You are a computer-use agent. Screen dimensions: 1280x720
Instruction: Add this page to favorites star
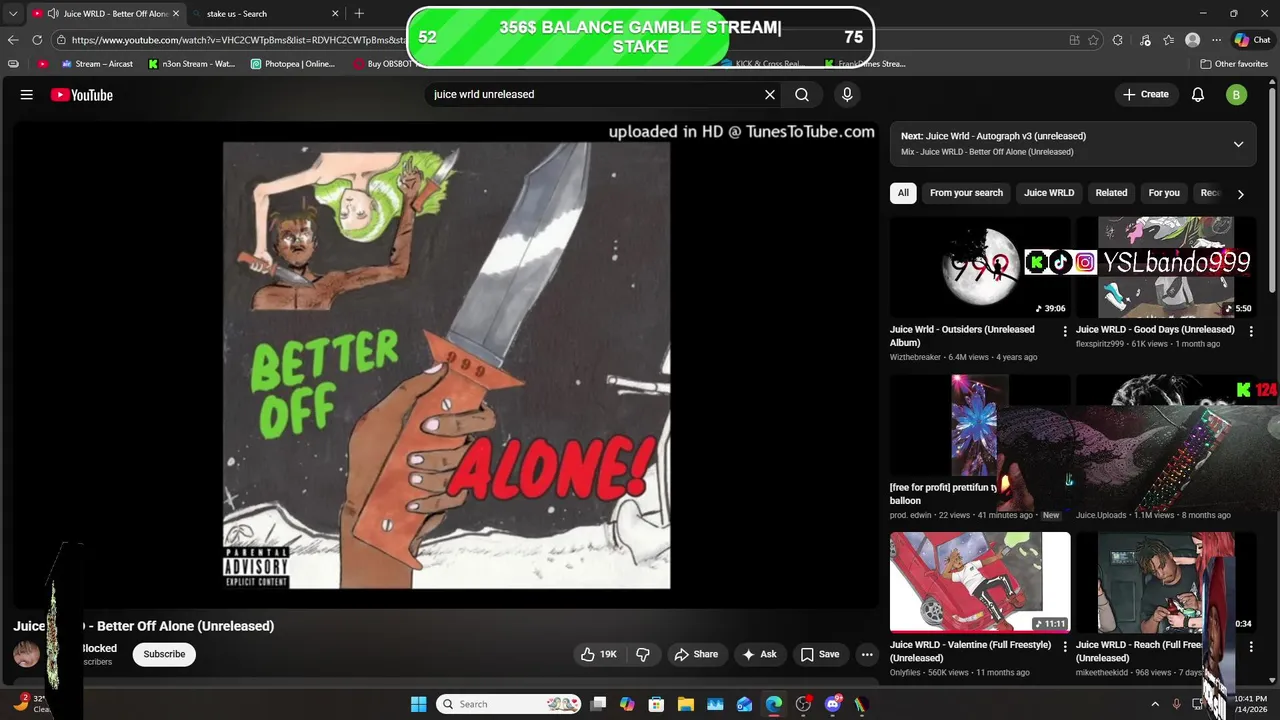[1094, 40]
